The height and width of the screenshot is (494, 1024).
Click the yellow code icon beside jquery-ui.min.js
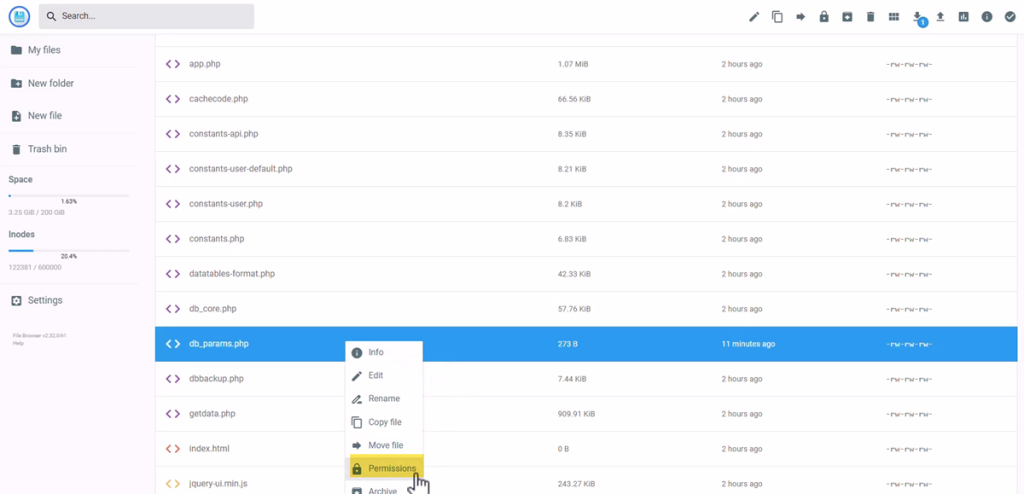click(x=172, y=484)
